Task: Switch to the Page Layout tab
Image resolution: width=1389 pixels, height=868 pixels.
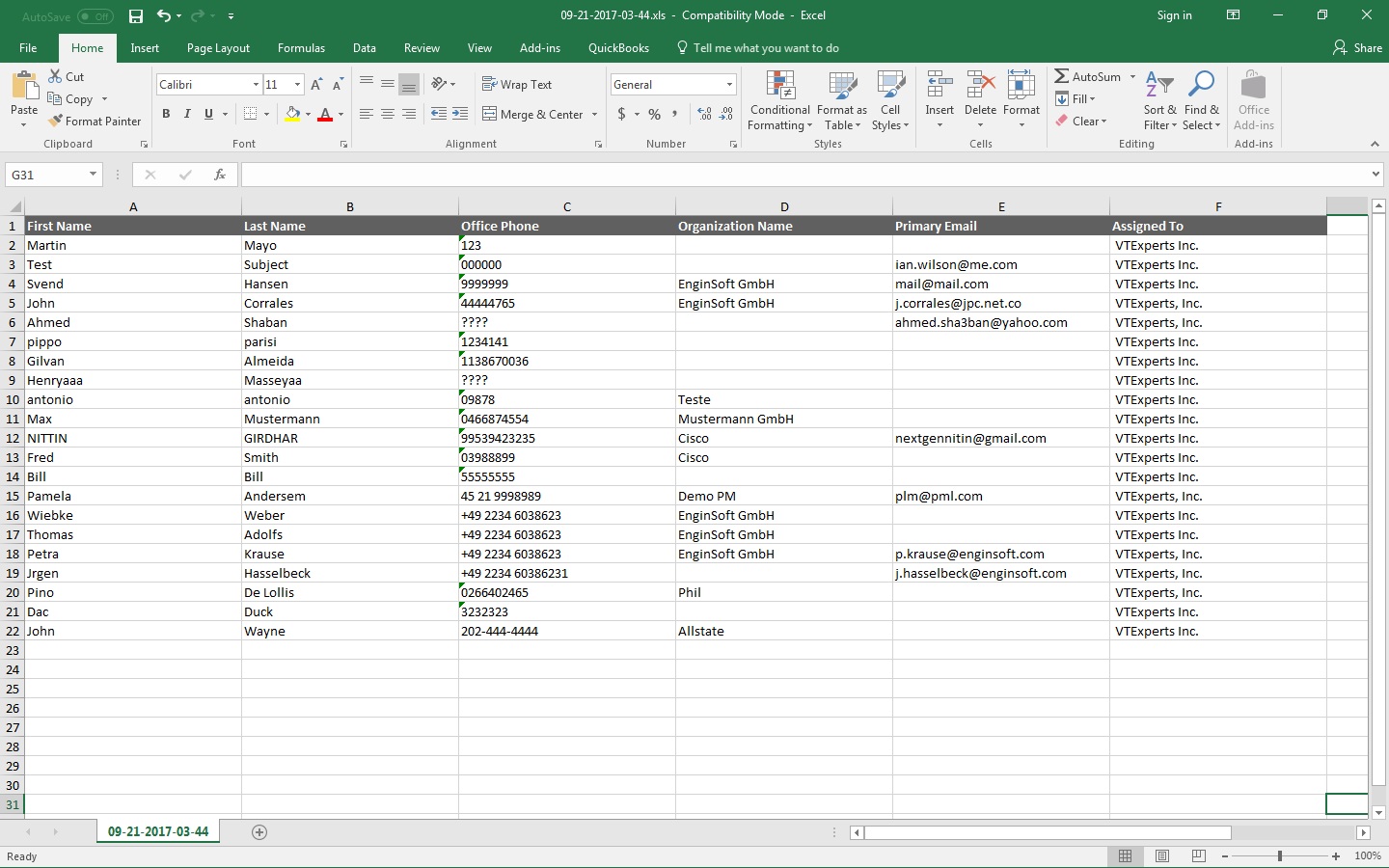Action: 218,48
